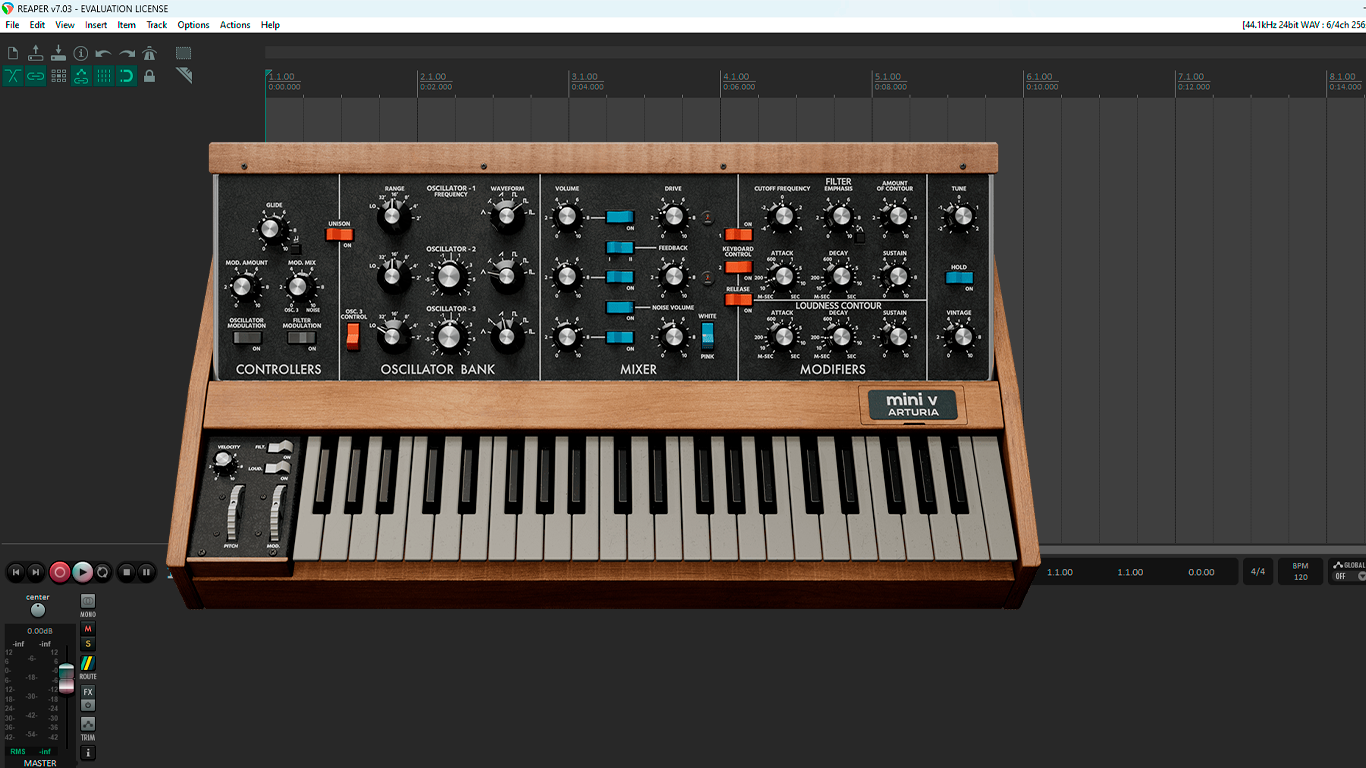Image resolution: width=1366 pixels, height=768 pixels.
Task: Toggle the auto-crossfade icon
Action: (x=13, y=76)
